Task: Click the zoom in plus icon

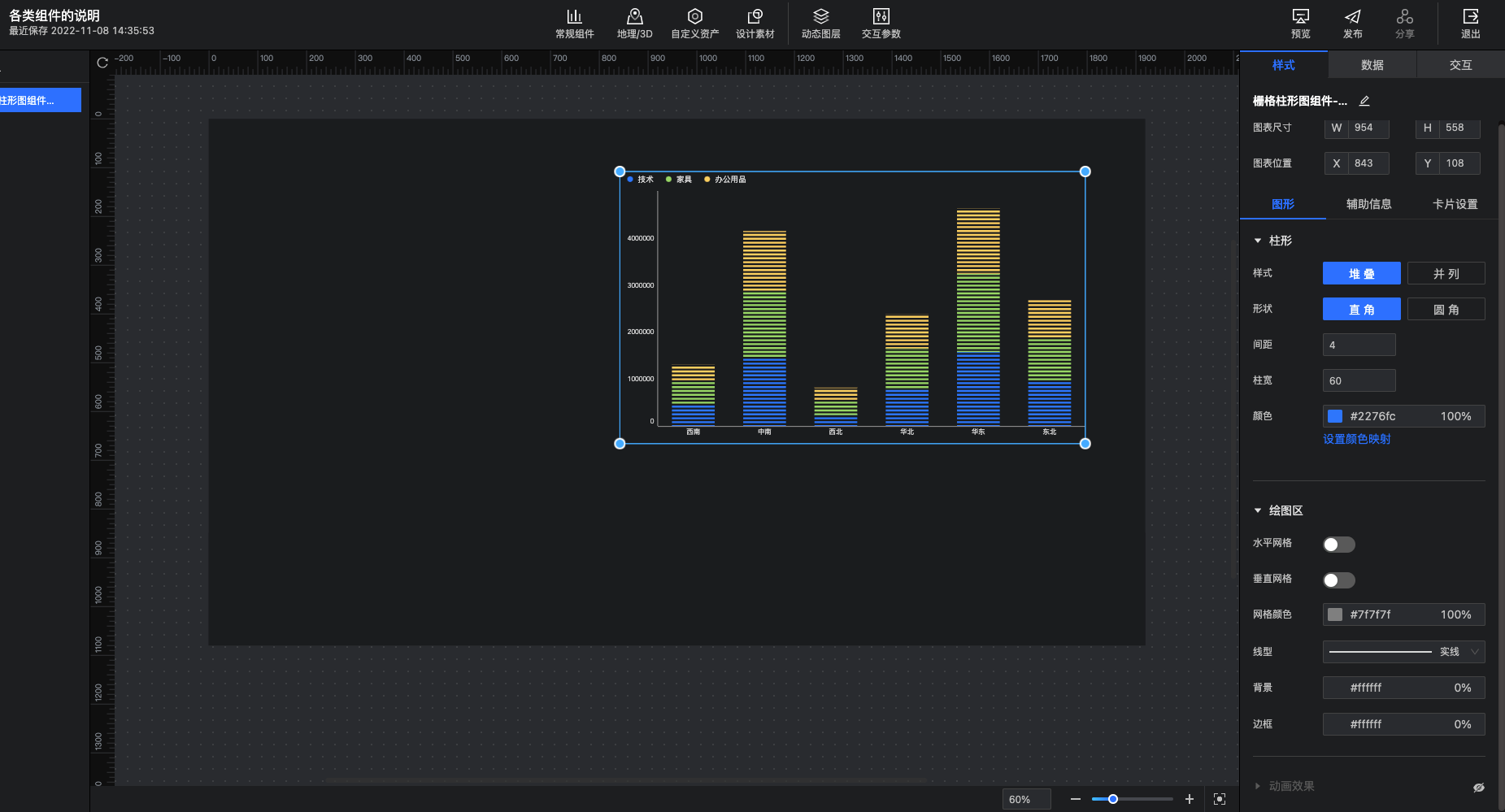Action: (1190, 799)
